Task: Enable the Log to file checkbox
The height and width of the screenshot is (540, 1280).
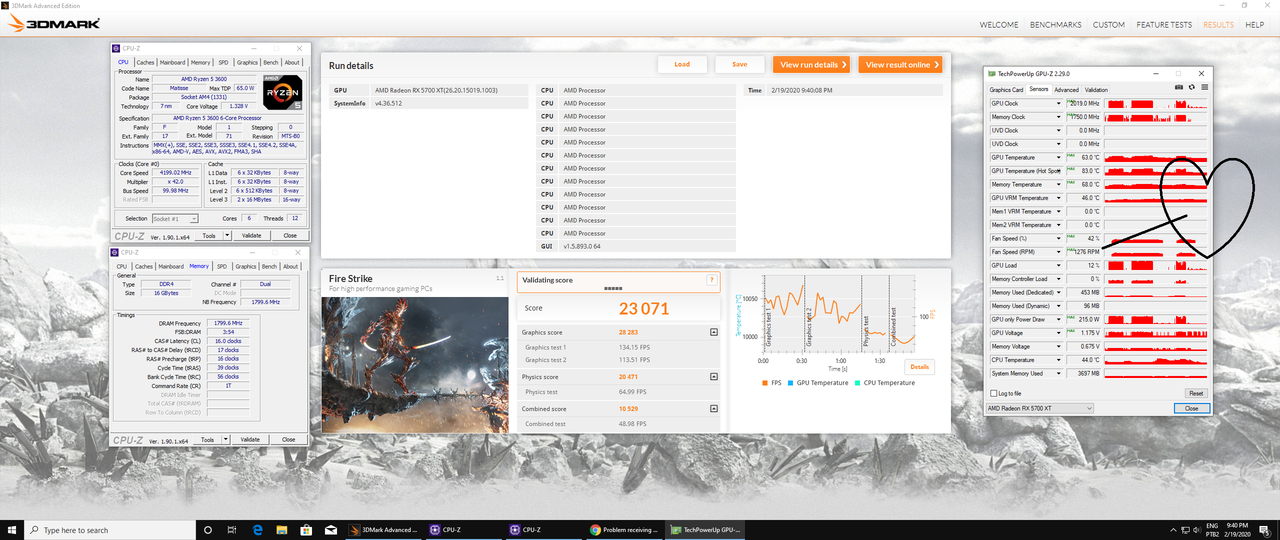Action: click(993, 393)
